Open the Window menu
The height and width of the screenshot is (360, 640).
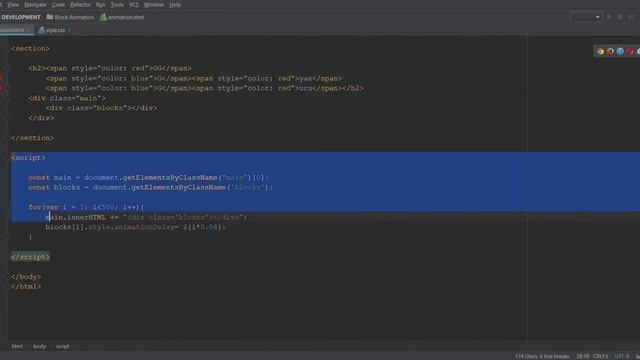pos(153,5)
